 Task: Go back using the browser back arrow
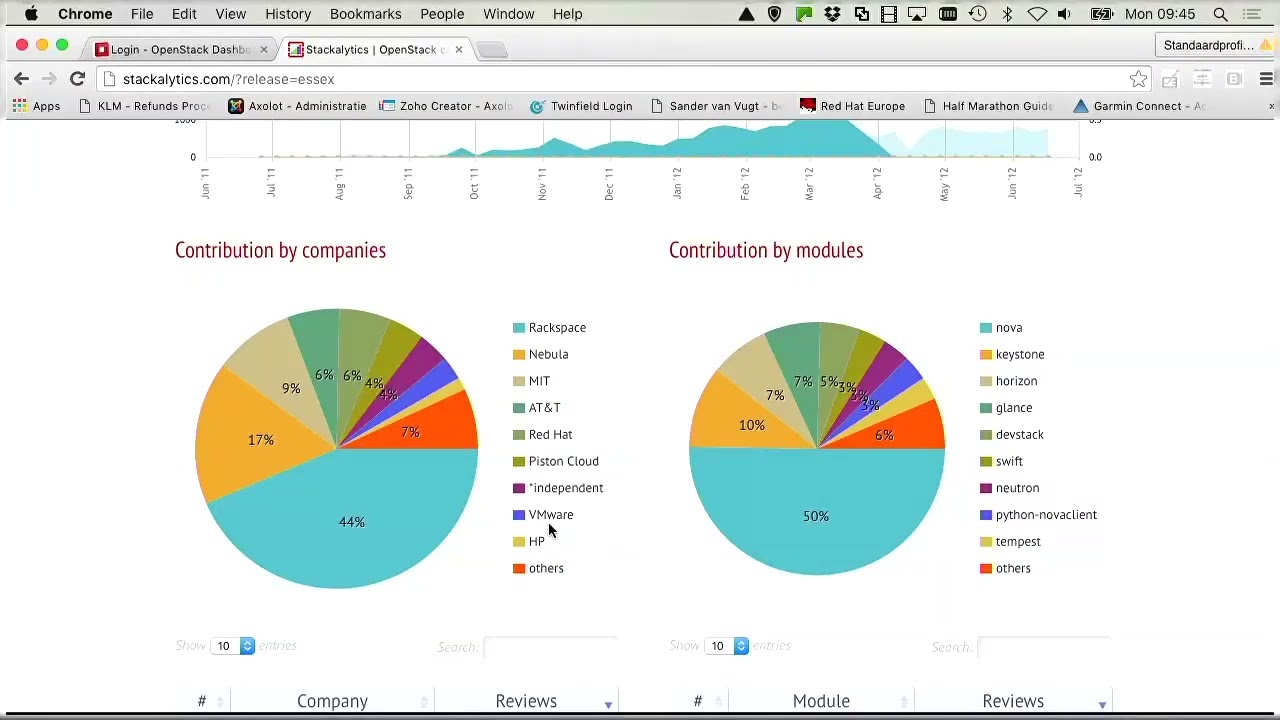coord(21,79)
